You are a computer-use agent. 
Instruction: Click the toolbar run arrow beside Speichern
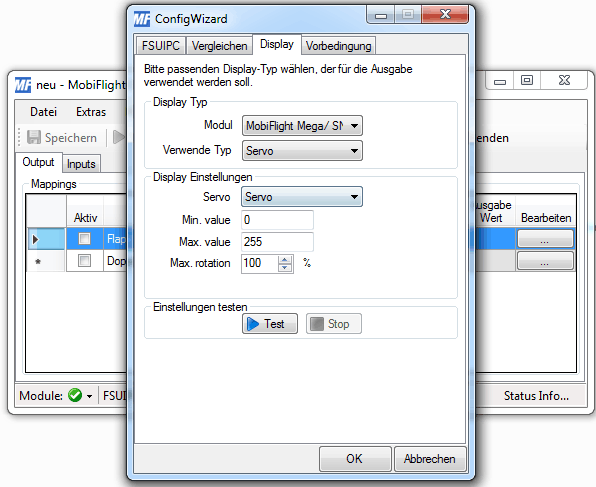(119, 137)
